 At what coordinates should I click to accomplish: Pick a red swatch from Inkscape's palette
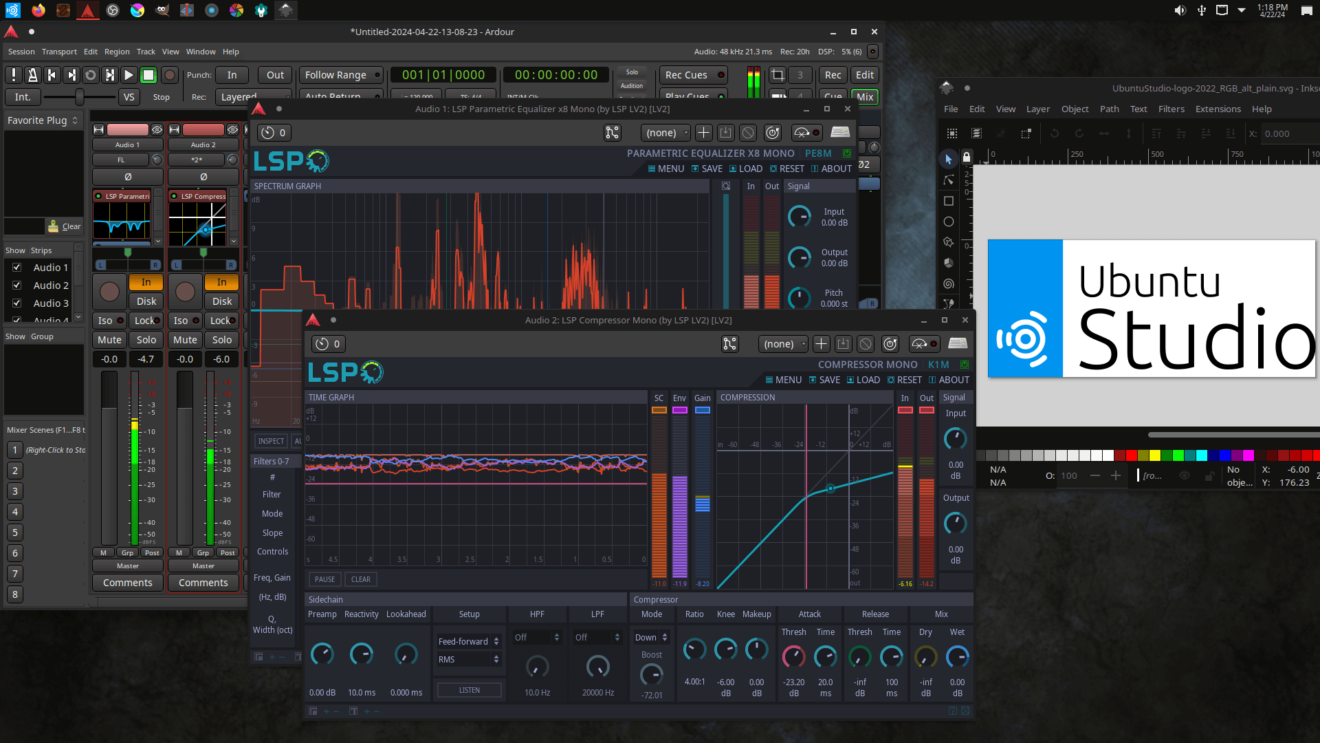click(1132, 455)
